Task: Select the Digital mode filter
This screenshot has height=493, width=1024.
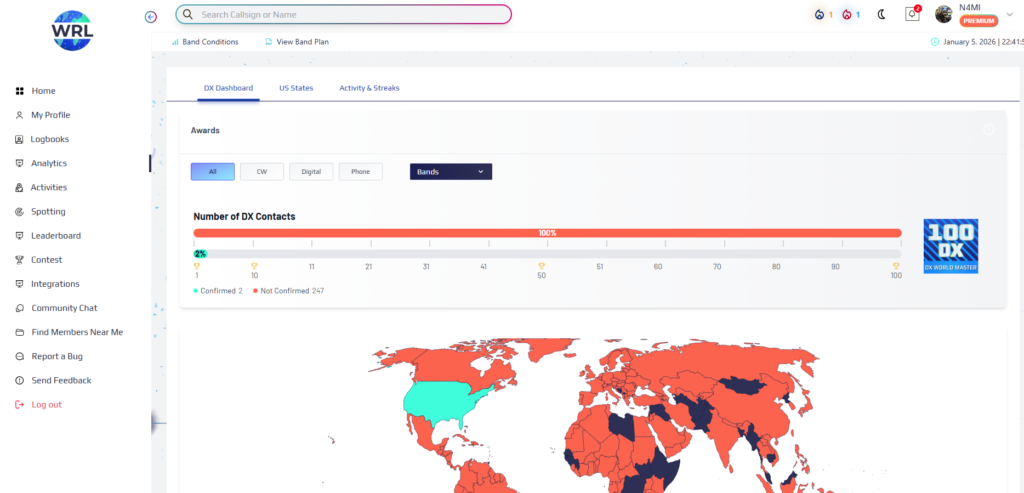Action: pyautogui.click(x=311, y=172)
